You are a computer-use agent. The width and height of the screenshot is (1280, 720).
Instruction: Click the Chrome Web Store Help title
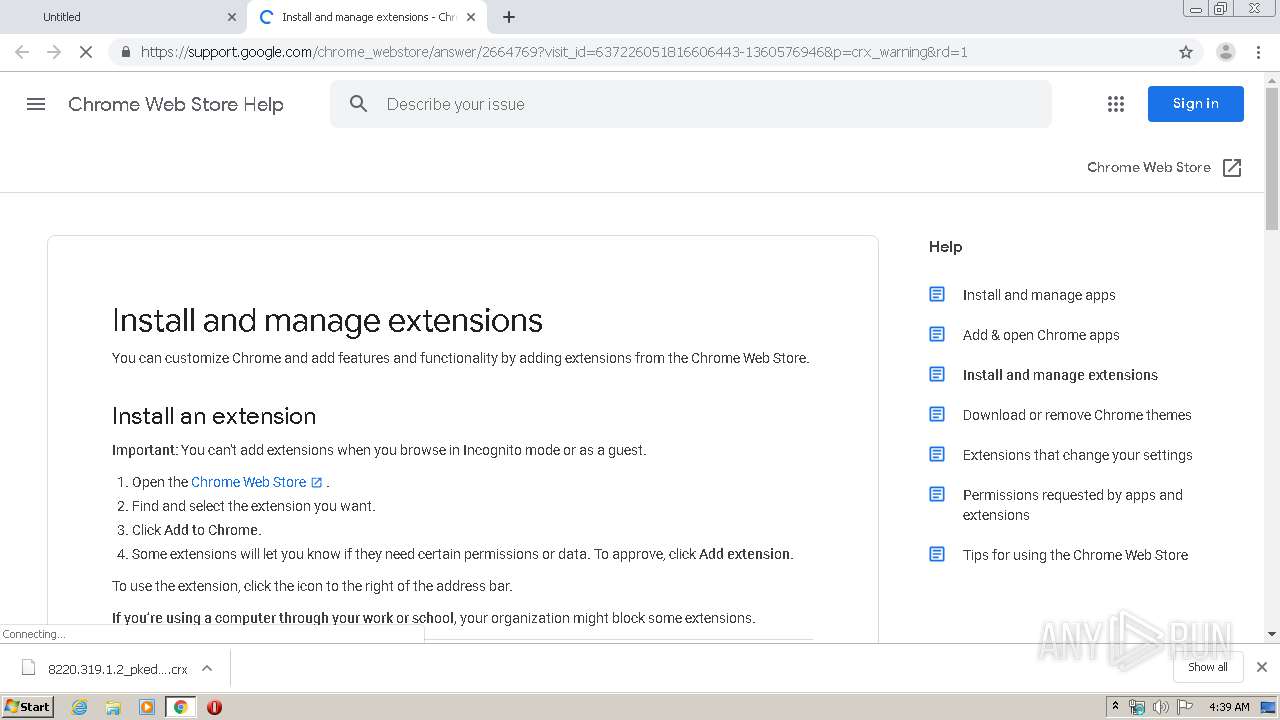coord(176,104)
